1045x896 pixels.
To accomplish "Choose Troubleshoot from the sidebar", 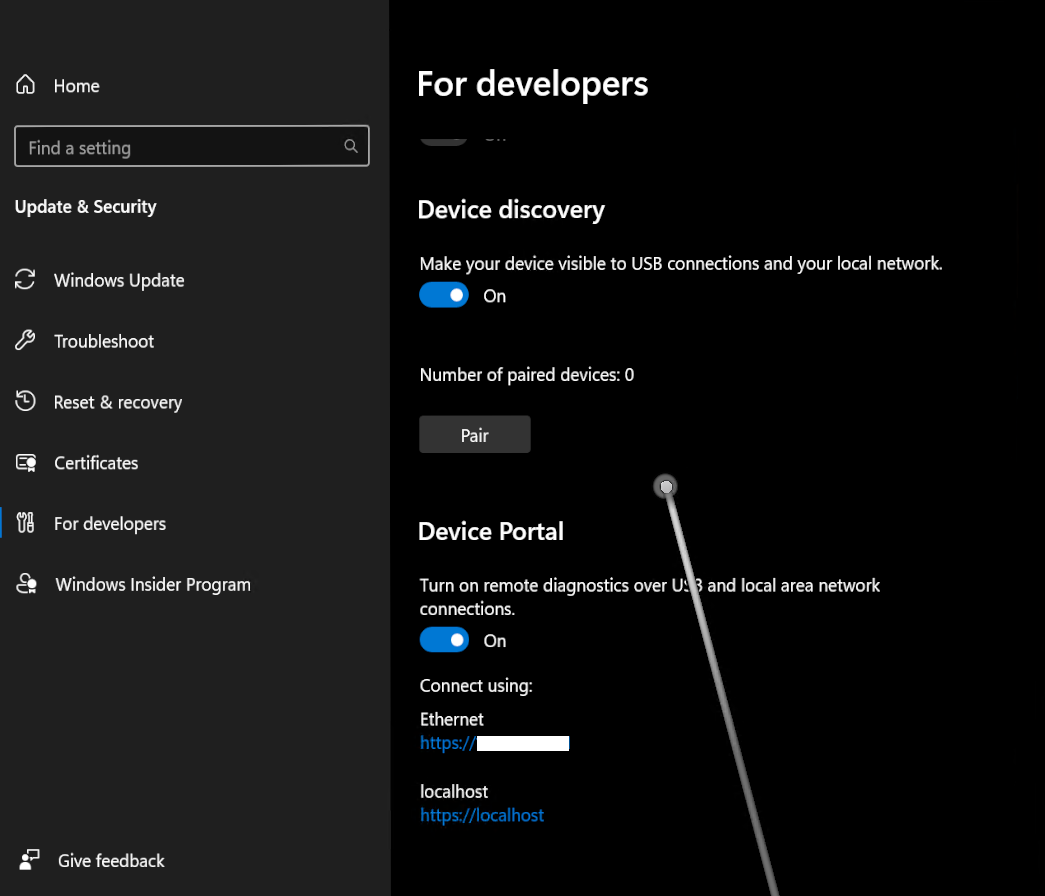I will (103, 341).
